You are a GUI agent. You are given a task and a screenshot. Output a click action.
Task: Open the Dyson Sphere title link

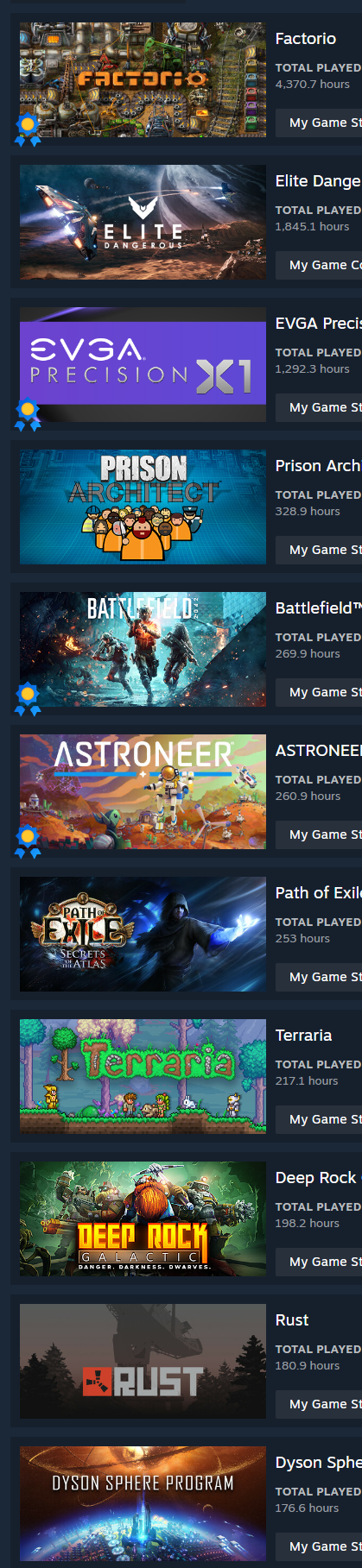pos(318,1463)
